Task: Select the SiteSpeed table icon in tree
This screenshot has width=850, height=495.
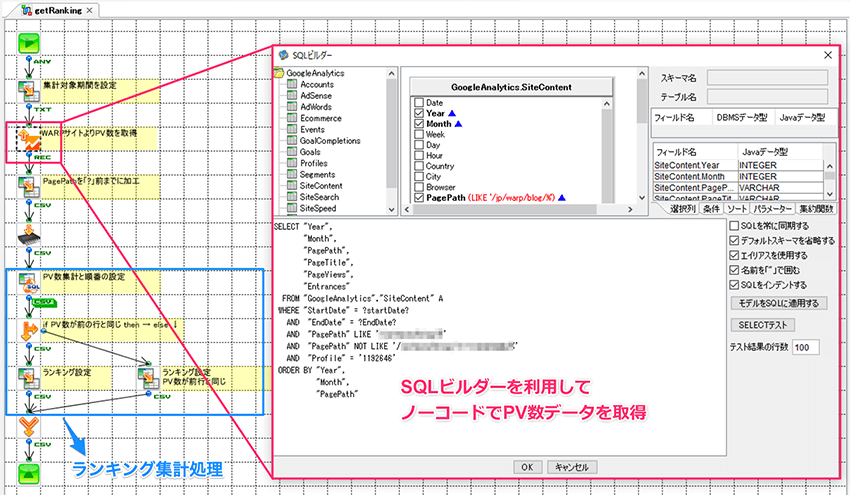Action: pos(292,208)
